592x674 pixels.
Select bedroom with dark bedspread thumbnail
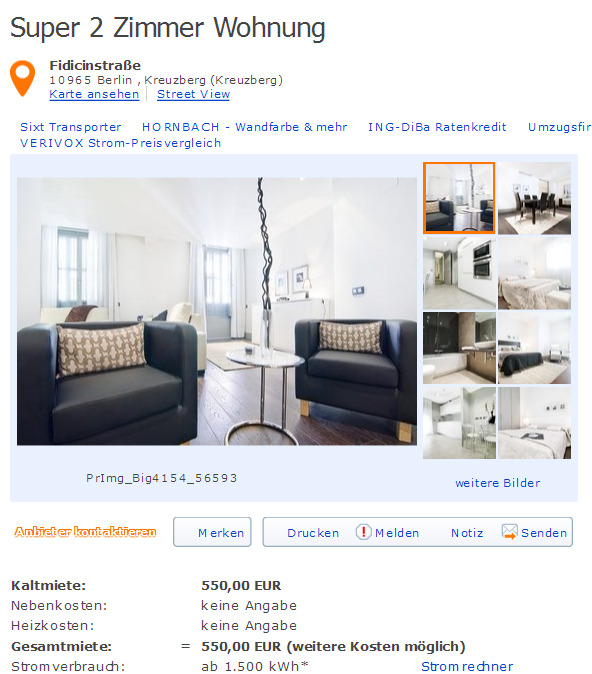click(534, 348)
